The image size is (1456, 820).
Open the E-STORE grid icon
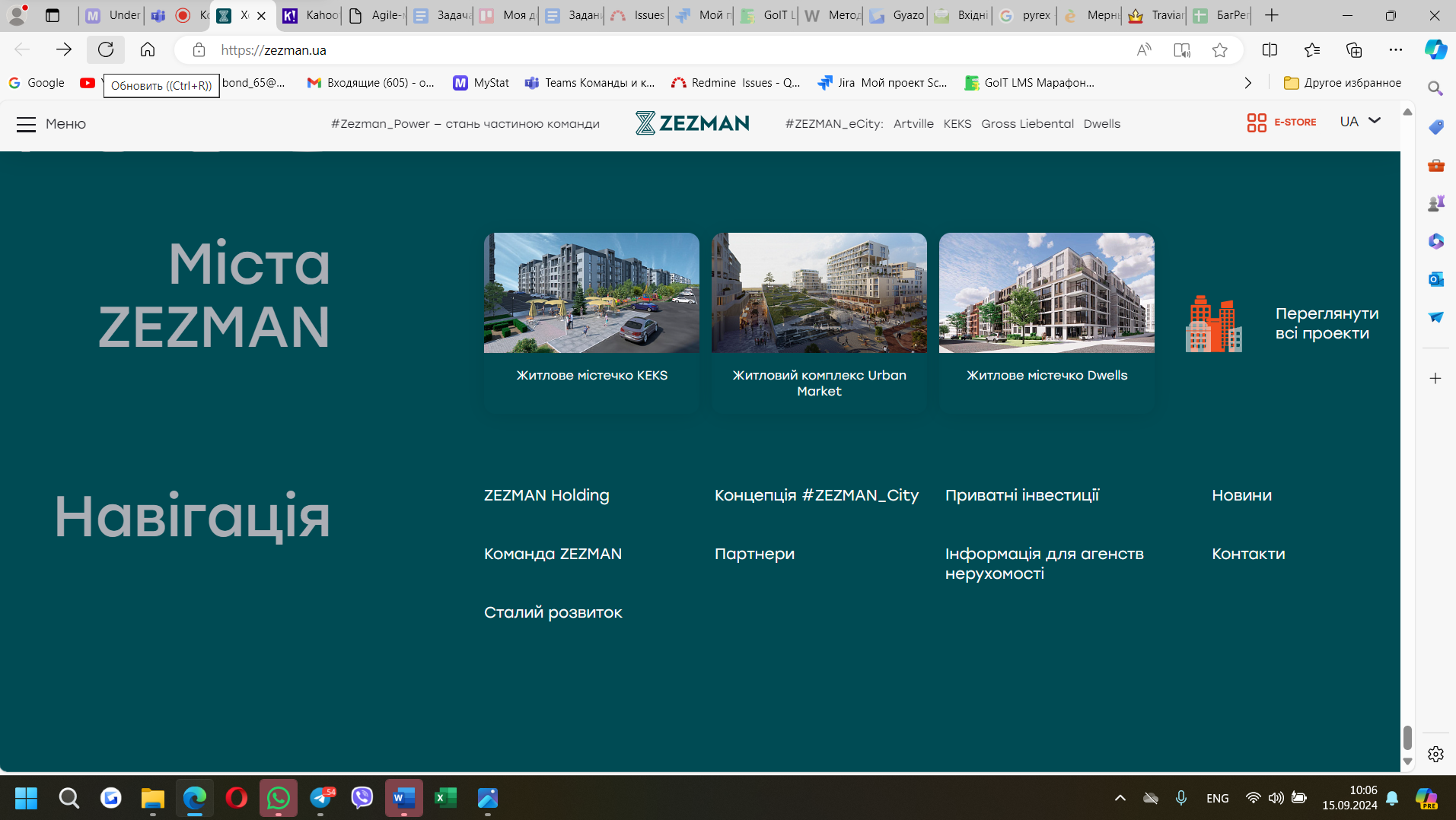click(1257, 122)
